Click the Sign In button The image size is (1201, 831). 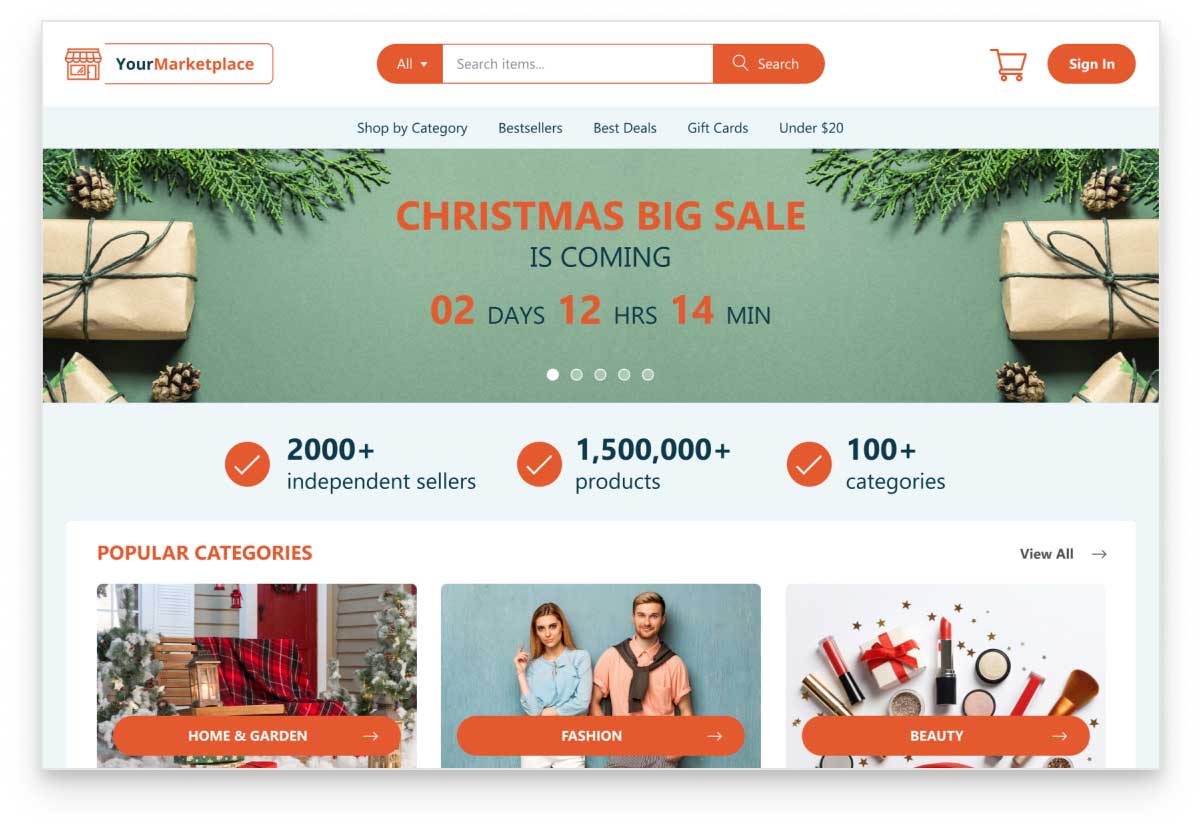tap(1091, 64)
